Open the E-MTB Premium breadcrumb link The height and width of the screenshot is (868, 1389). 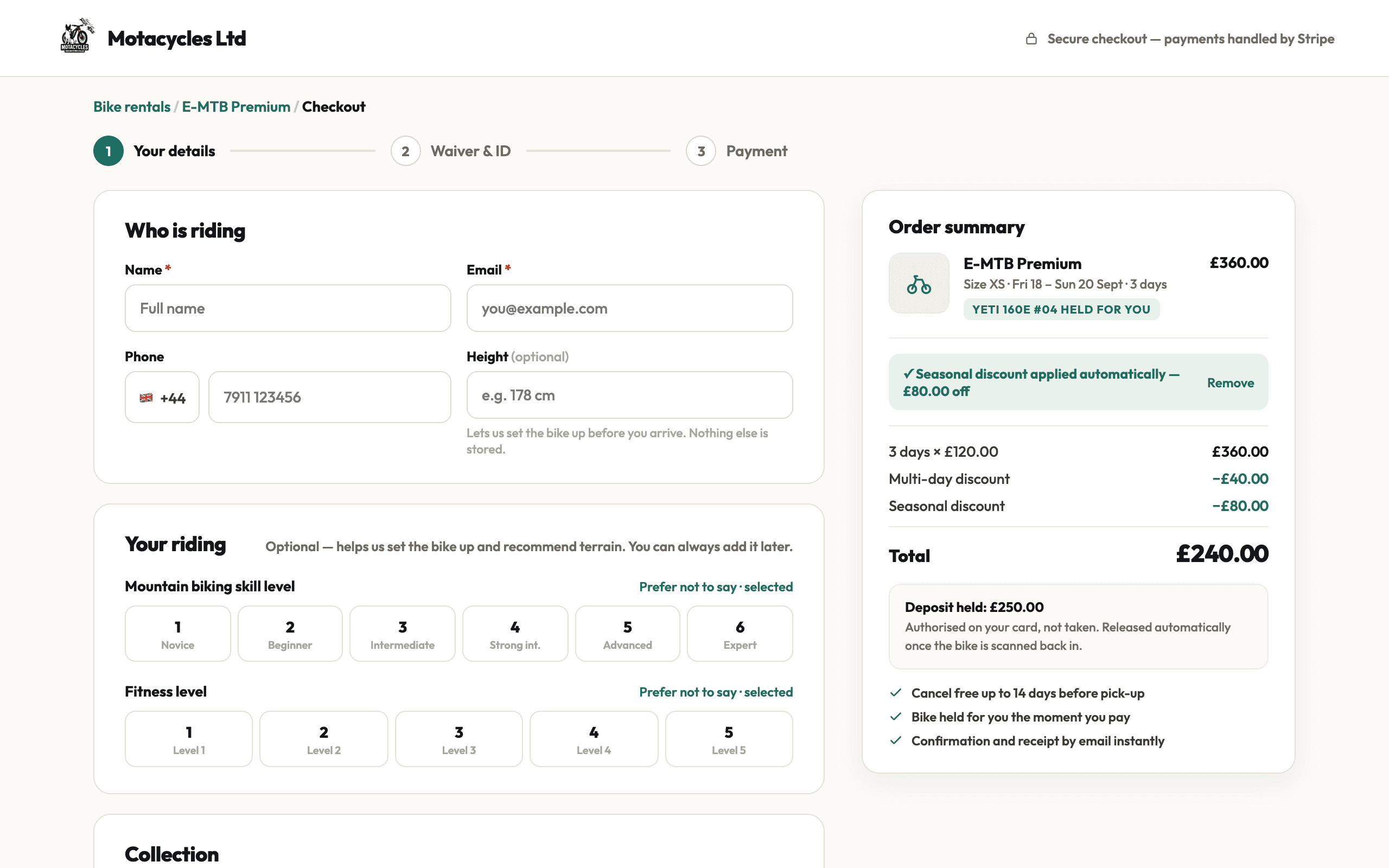coord(236,107)
